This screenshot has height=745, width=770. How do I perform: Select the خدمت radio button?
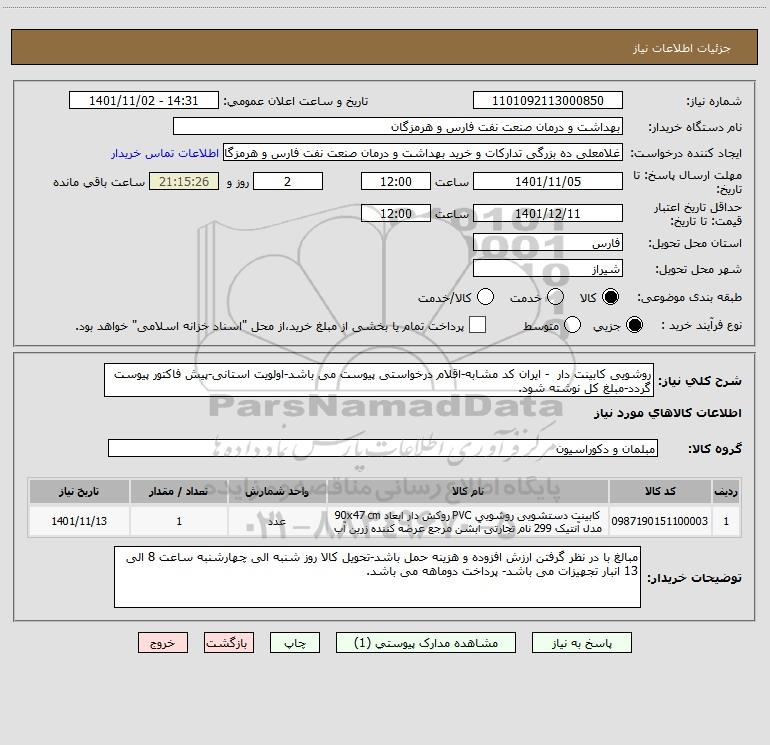coord(555,297)
